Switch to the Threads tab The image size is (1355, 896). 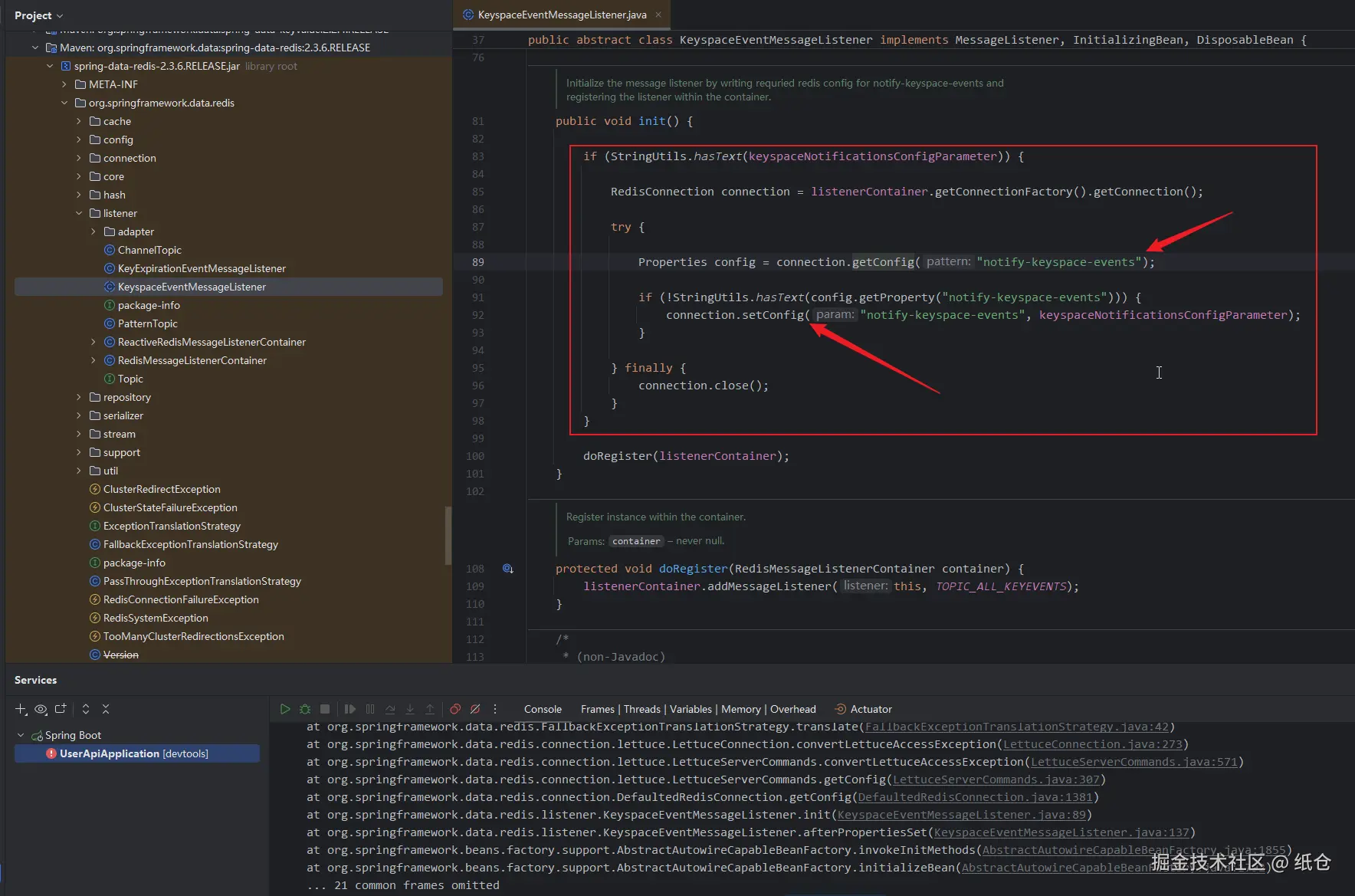click(642, 709)
